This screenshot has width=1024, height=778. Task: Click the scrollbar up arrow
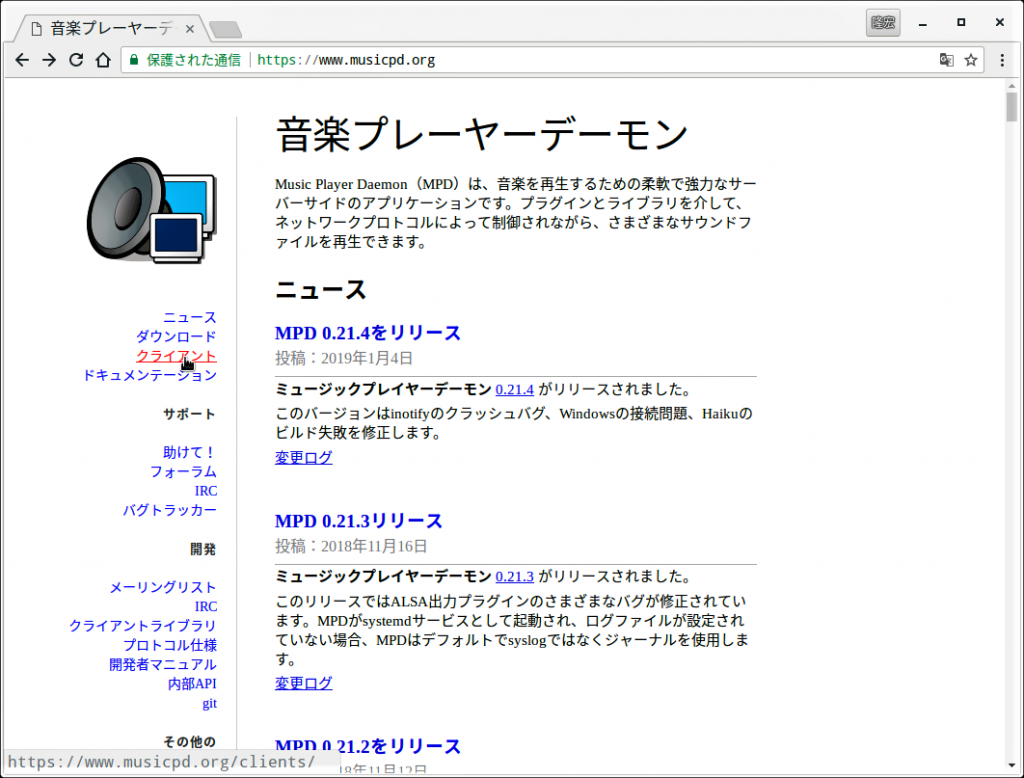pos(1012,86)
